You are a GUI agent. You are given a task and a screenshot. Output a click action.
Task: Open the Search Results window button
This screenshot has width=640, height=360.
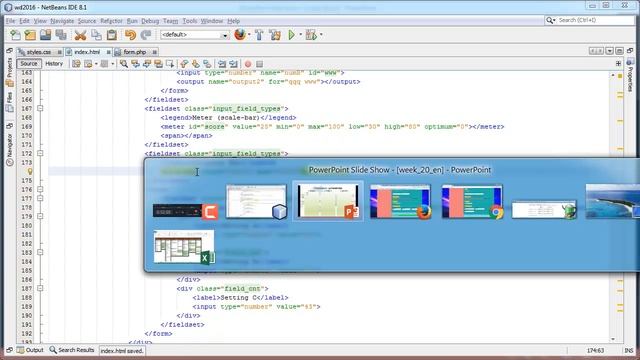72,350
